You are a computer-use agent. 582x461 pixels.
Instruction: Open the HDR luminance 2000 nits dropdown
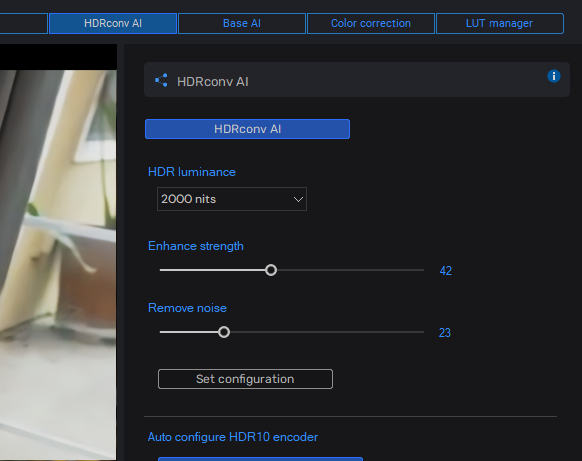232,199
